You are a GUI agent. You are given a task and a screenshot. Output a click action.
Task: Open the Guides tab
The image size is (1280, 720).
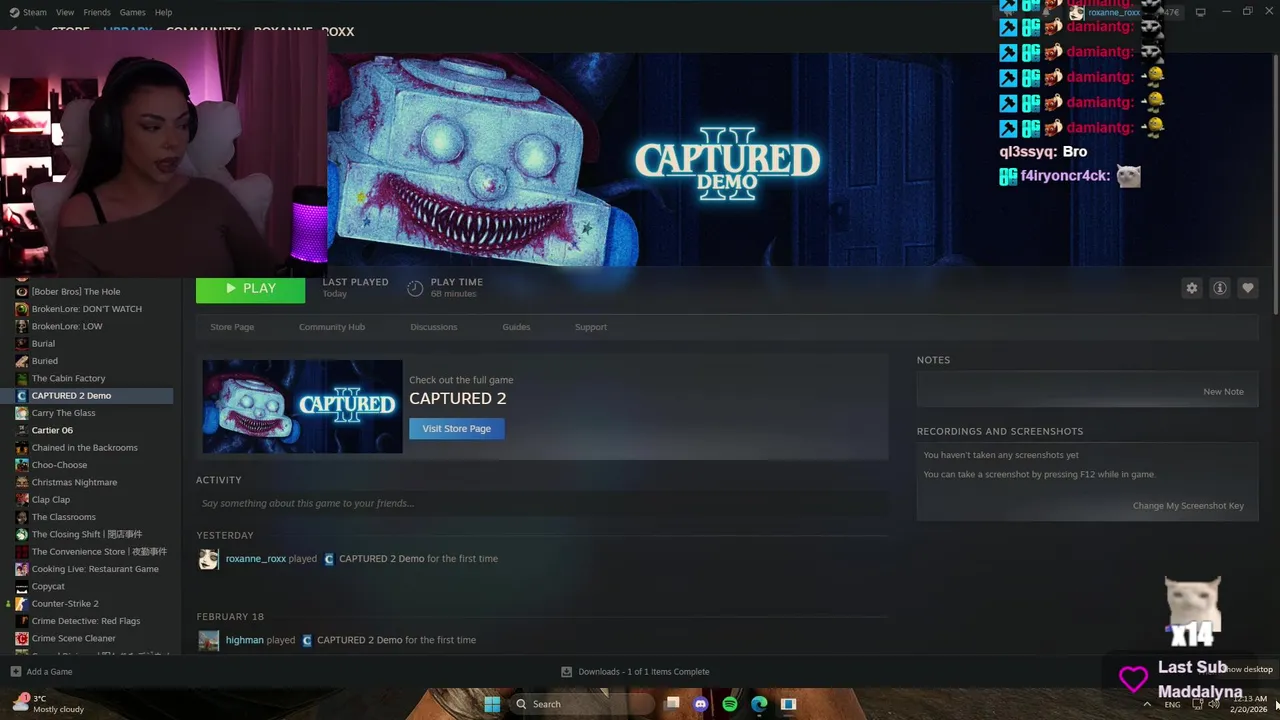coord(516,327)
